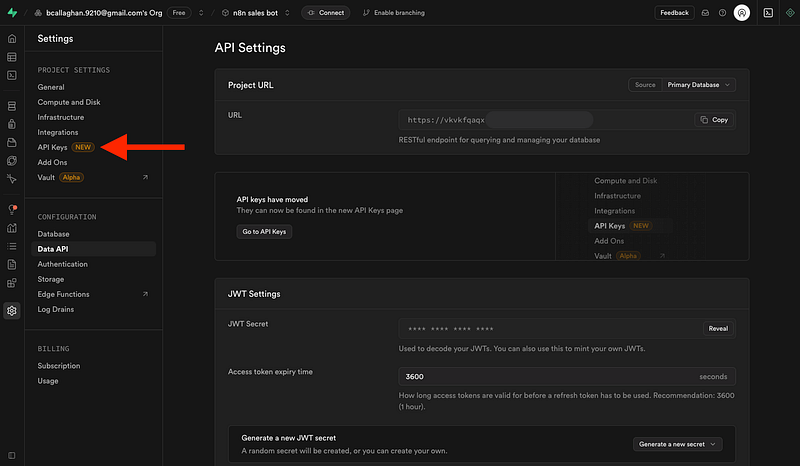Open the inline SQL terminal icon

768,13
